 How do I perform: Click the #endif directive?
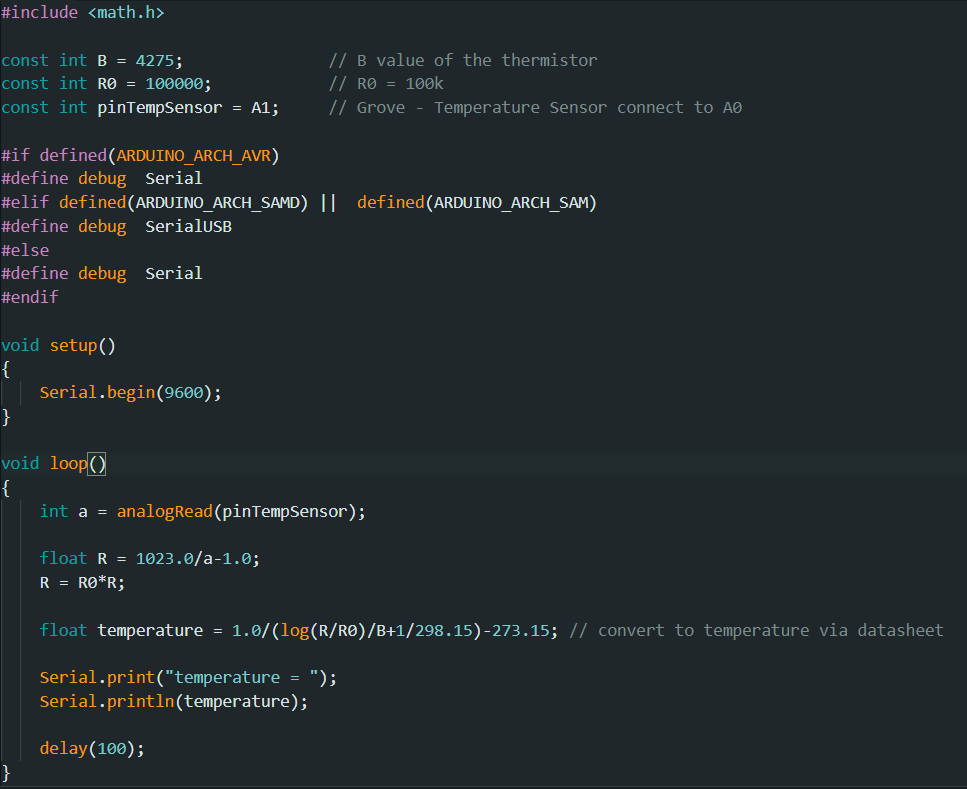[x=30, y=297]
